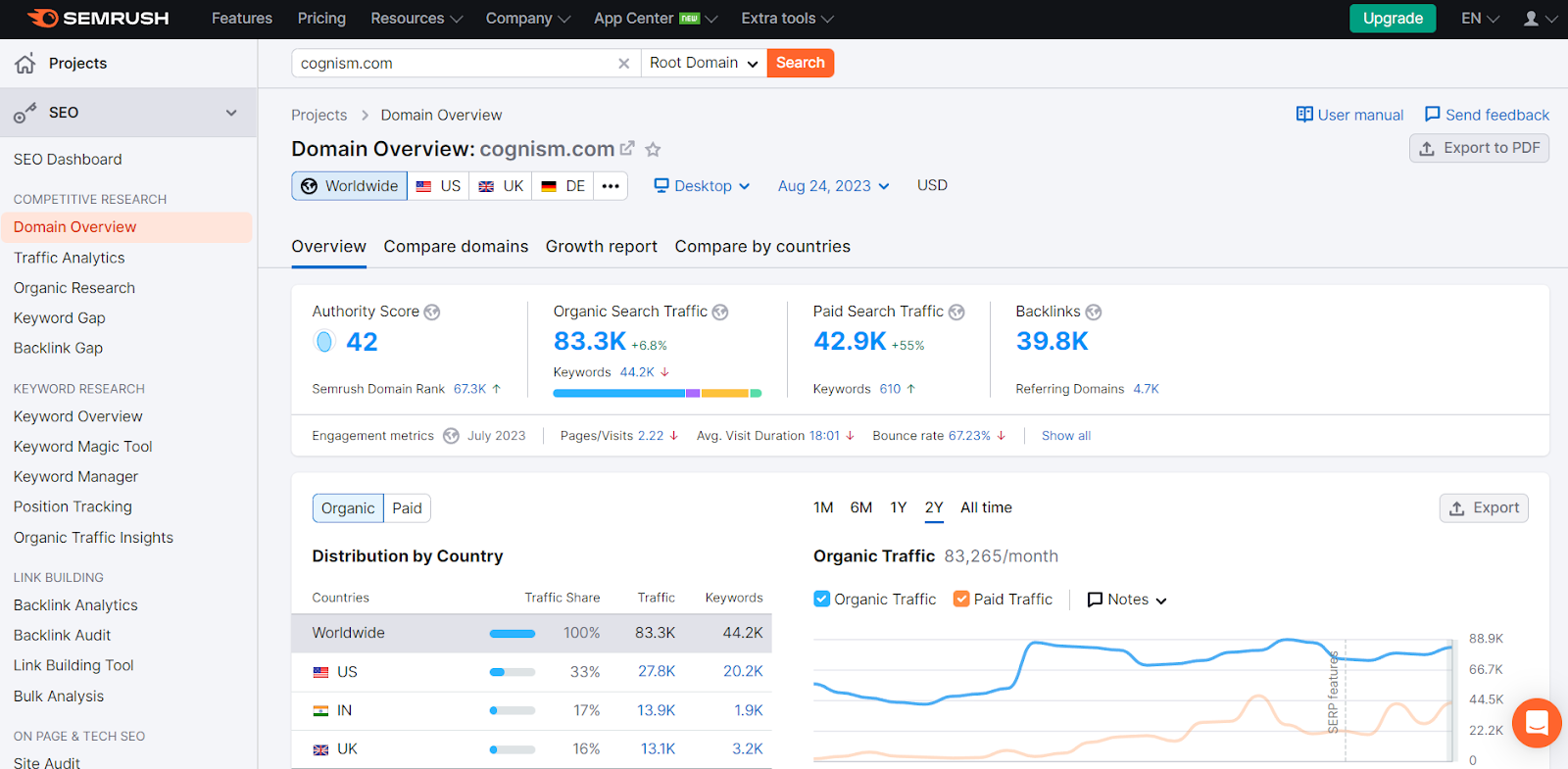
Task: Collapse the SEO sidebar section
Action: (231, 113)
